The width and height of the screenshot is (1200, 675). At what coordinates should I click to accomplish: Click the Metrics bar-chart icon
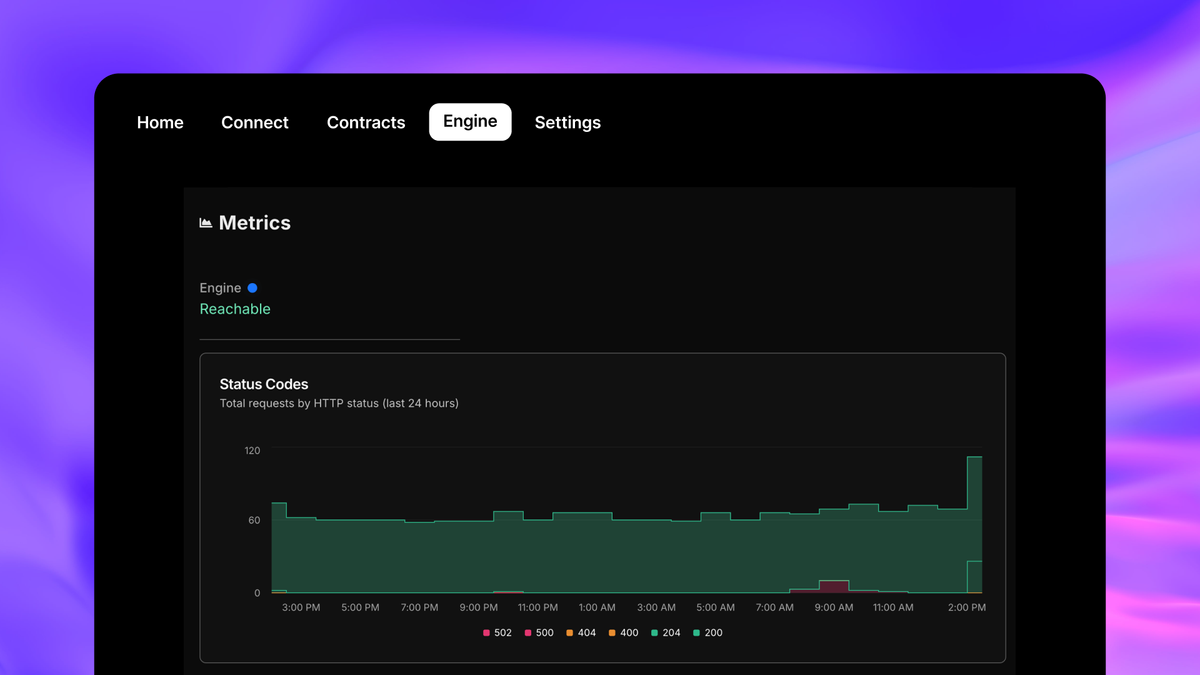(x=205, y=222)
